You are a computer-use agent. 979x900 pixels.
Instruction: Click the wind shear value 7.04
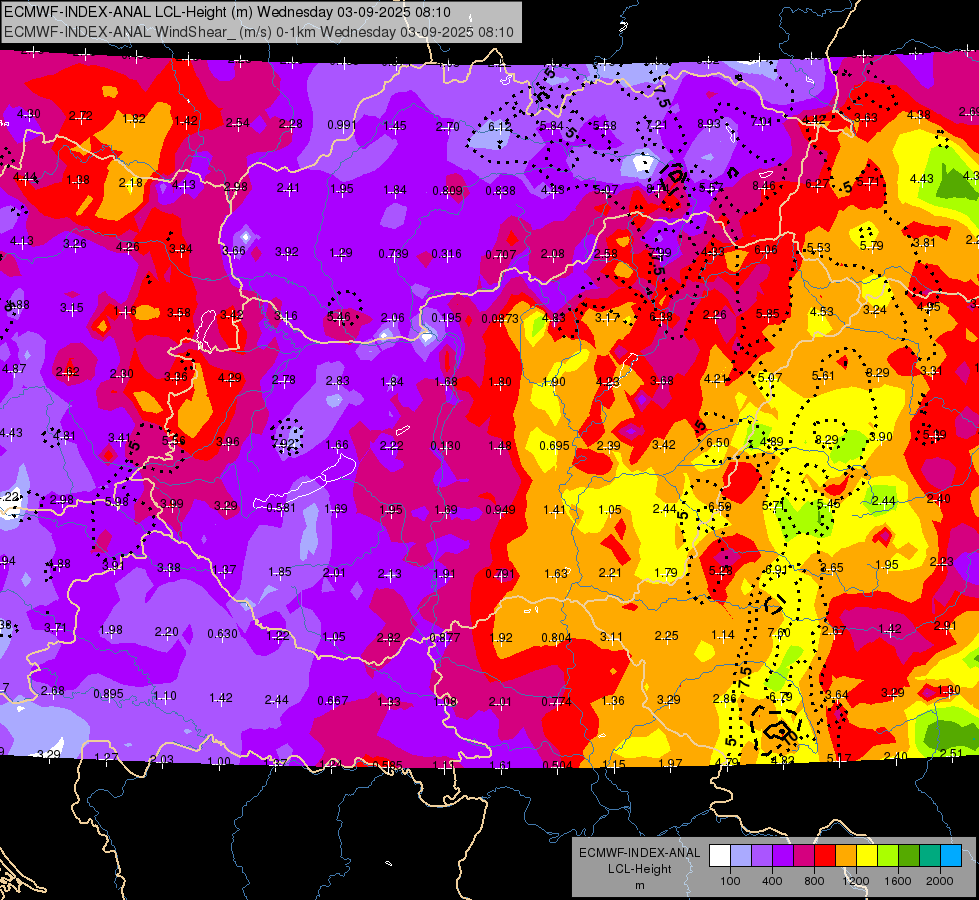pos(761,122)
